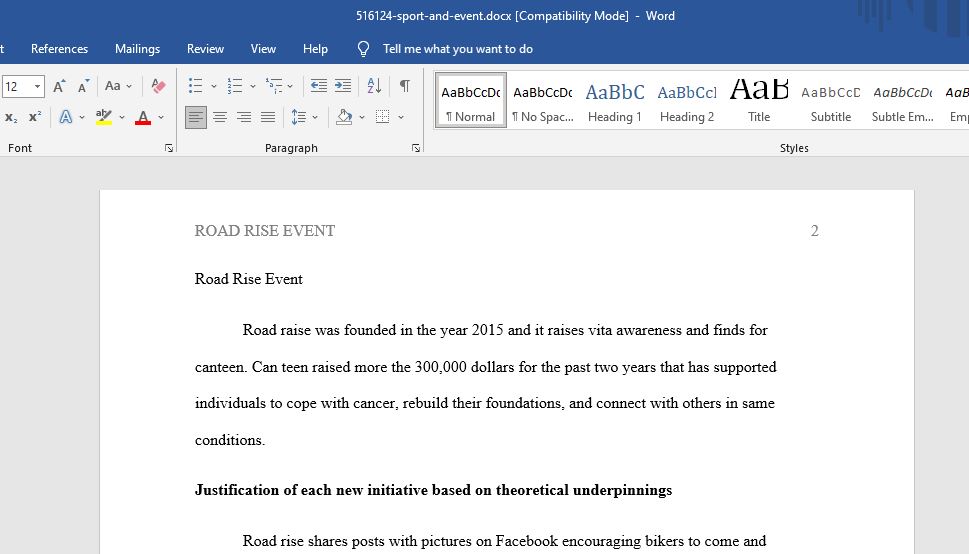Apply the Subtle Emphasis style

(903, 101)
